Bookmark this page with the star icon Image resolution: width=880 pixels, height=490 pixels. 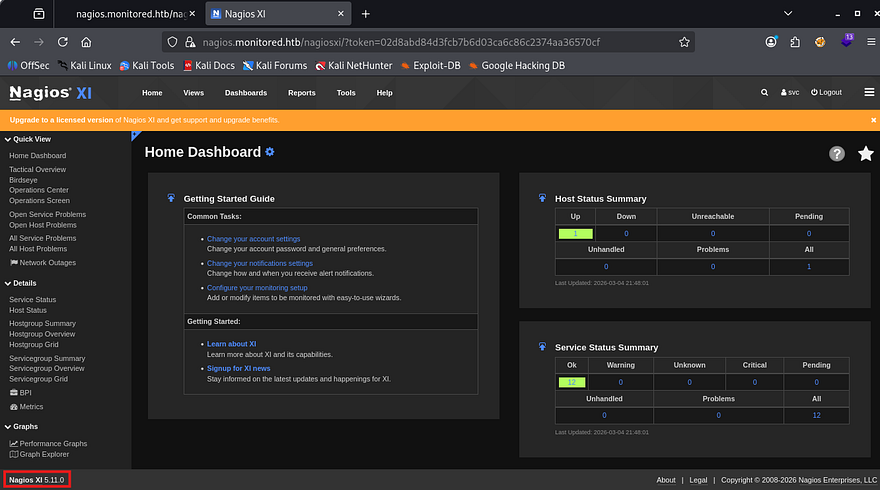point(684,43)
